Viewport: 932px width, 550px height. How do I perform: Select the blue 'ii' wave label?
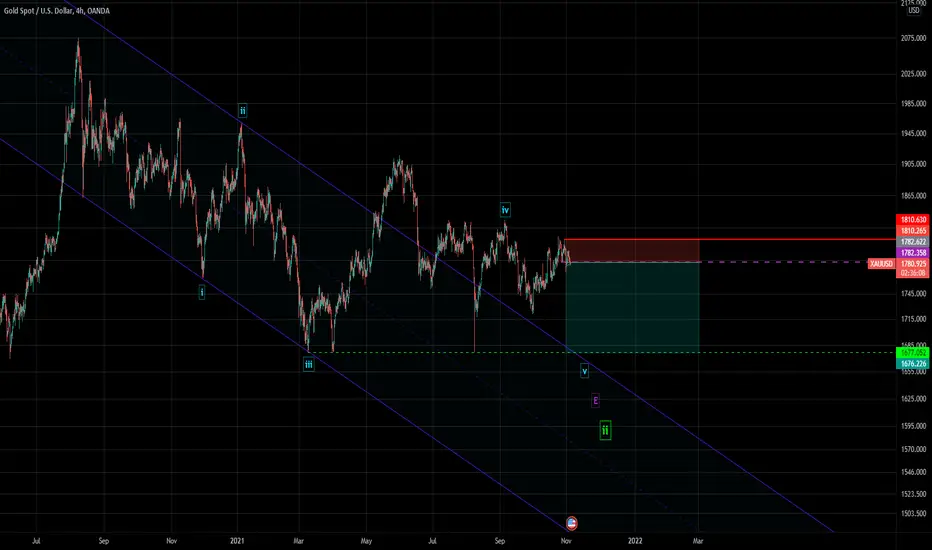(x=243, y=111)
